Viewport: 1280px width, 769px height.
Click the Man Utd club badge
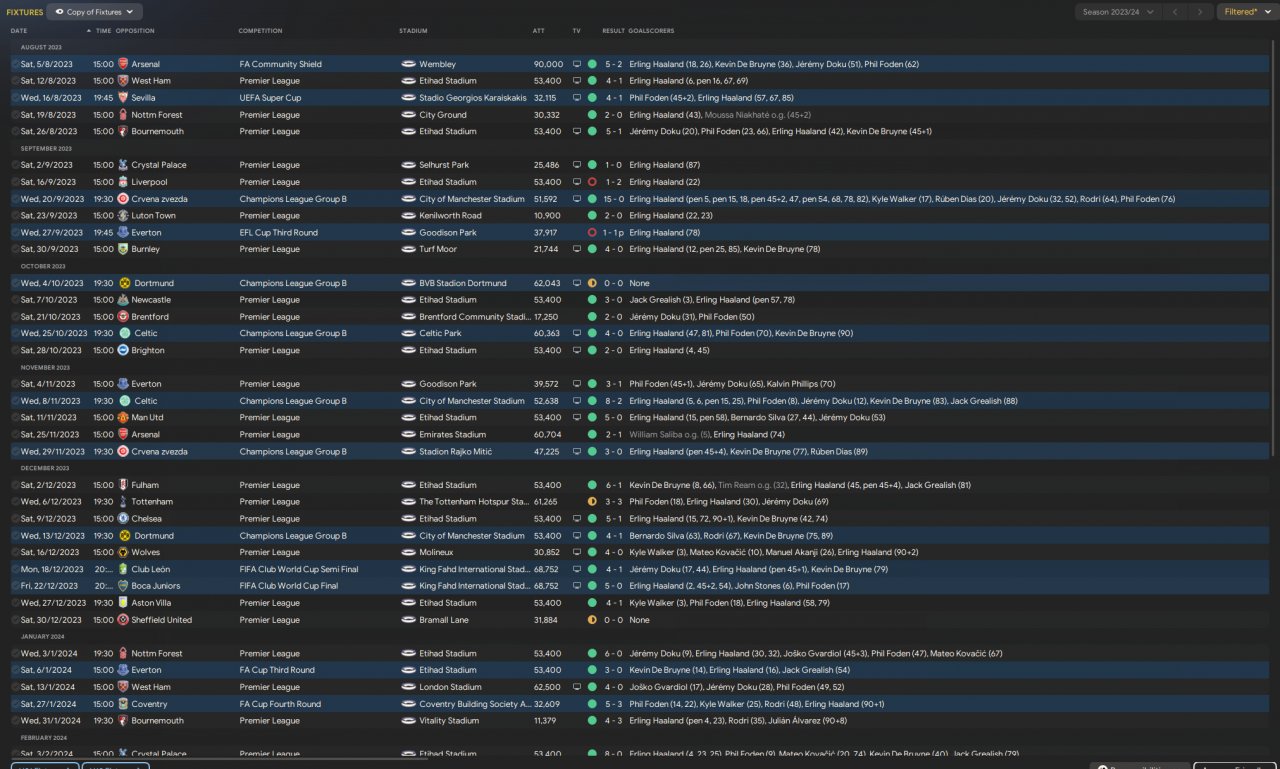[x=123, y=418]
